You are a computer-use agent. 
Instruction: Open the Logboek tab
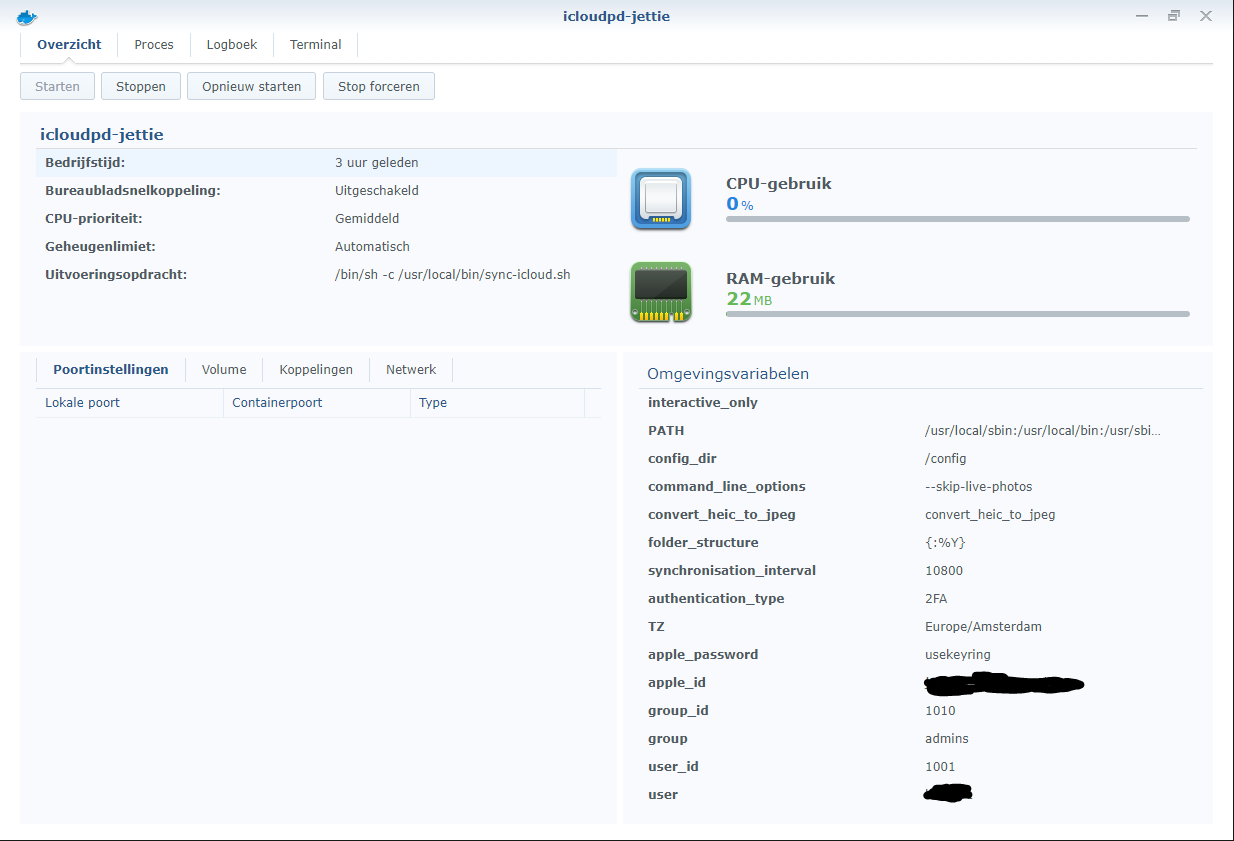coord(231,44)
